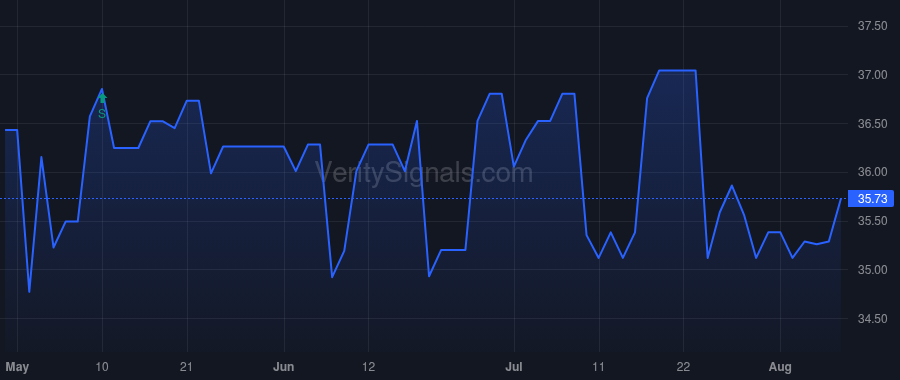Screen dimensions: 900x380
Task: Select the 36.50 price axis label
Action: pos(872,124)
